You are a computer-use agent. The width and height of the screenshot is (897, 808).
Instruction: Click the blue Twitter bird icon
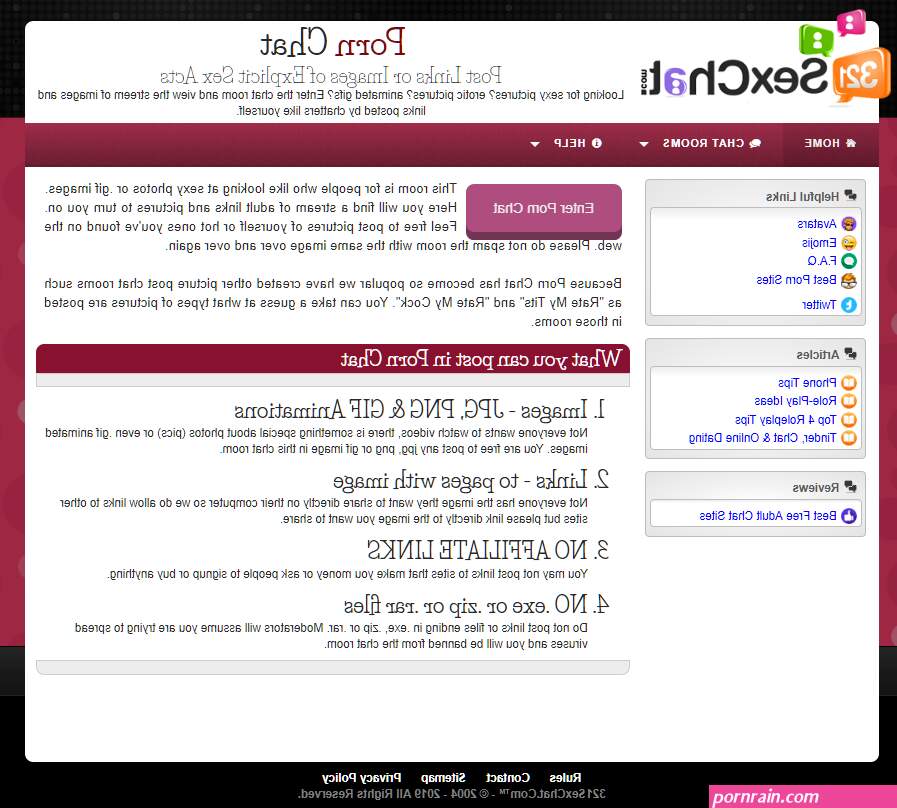(x=849, y=304)
